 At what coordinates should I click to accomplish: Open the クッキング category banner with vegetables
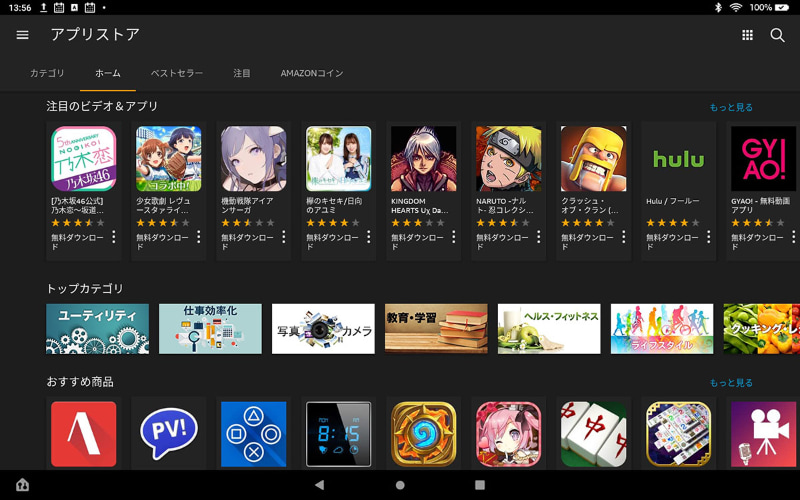tap(762, 329)
